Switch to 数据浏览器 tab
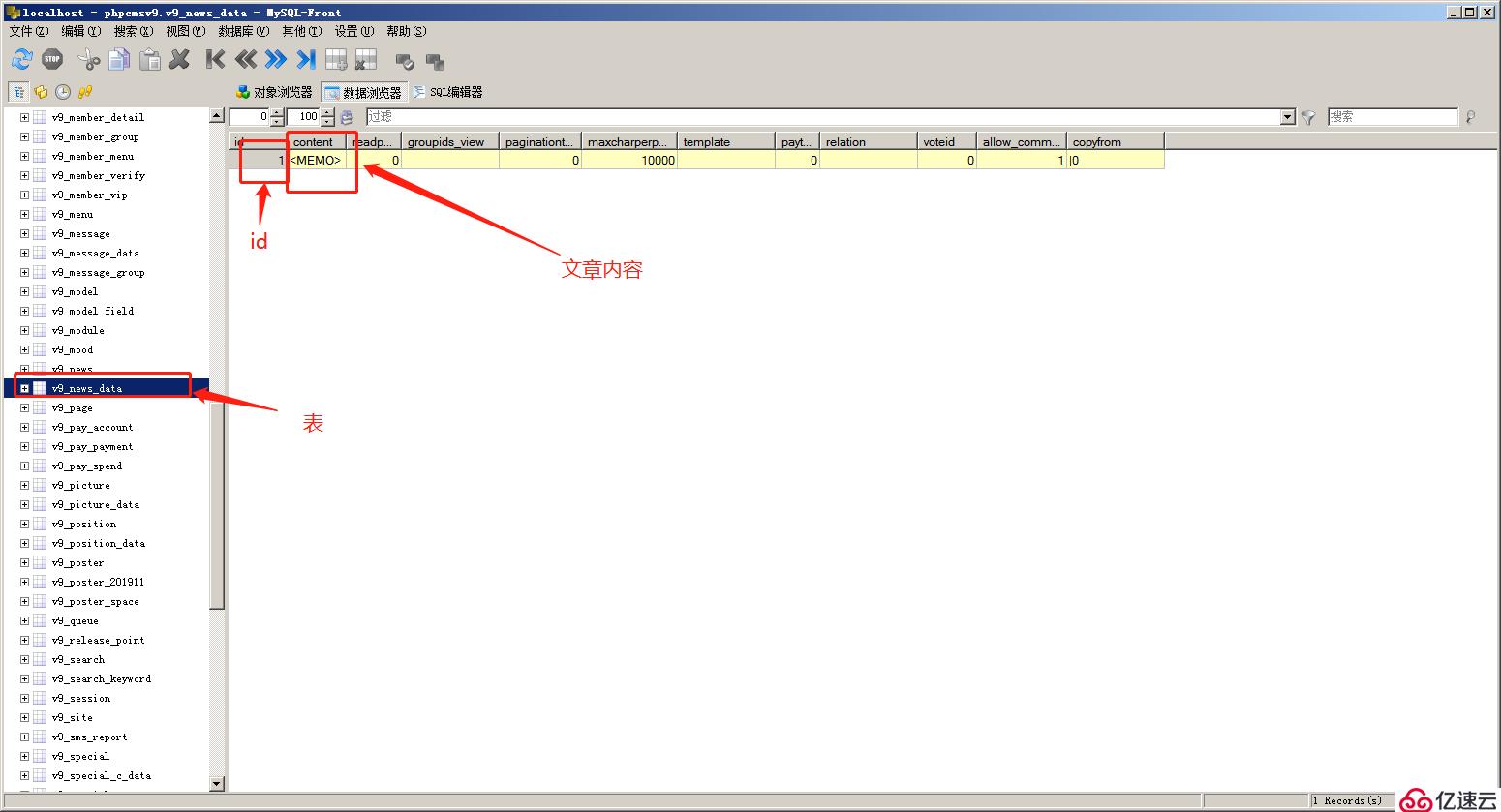 coord(363,92)
